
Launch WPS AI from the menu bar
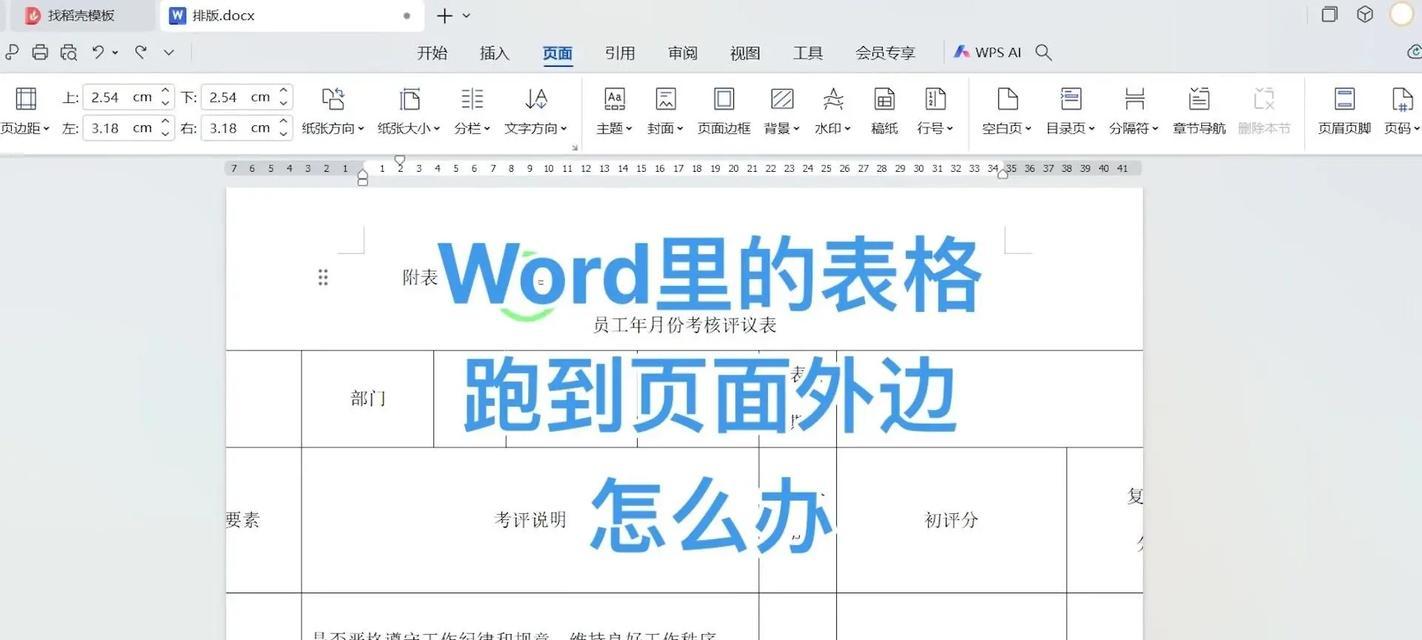pyautogui.click(x=988, y=52)
